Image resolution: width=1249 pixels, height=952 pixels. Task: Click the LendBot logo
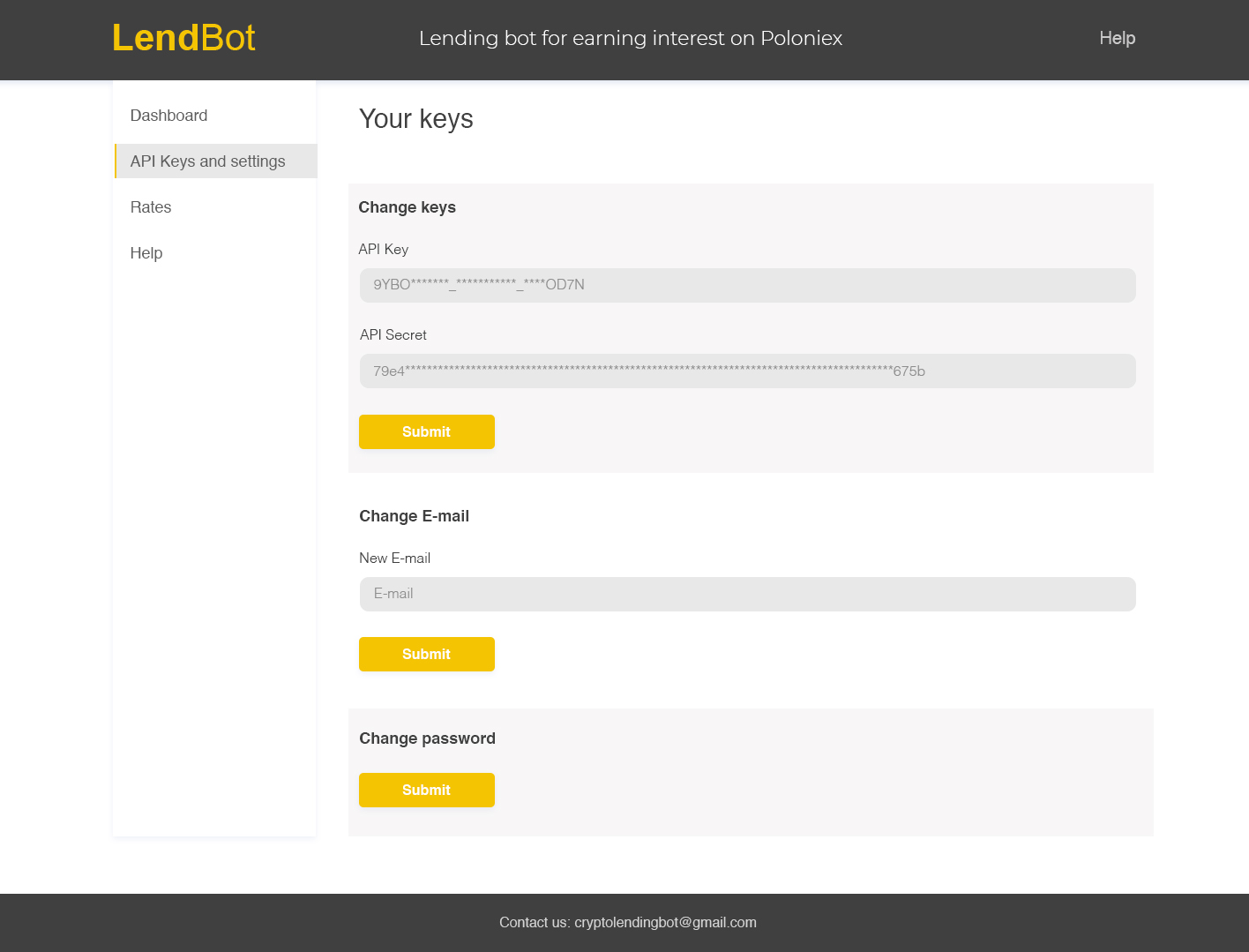tap(183, 38)
